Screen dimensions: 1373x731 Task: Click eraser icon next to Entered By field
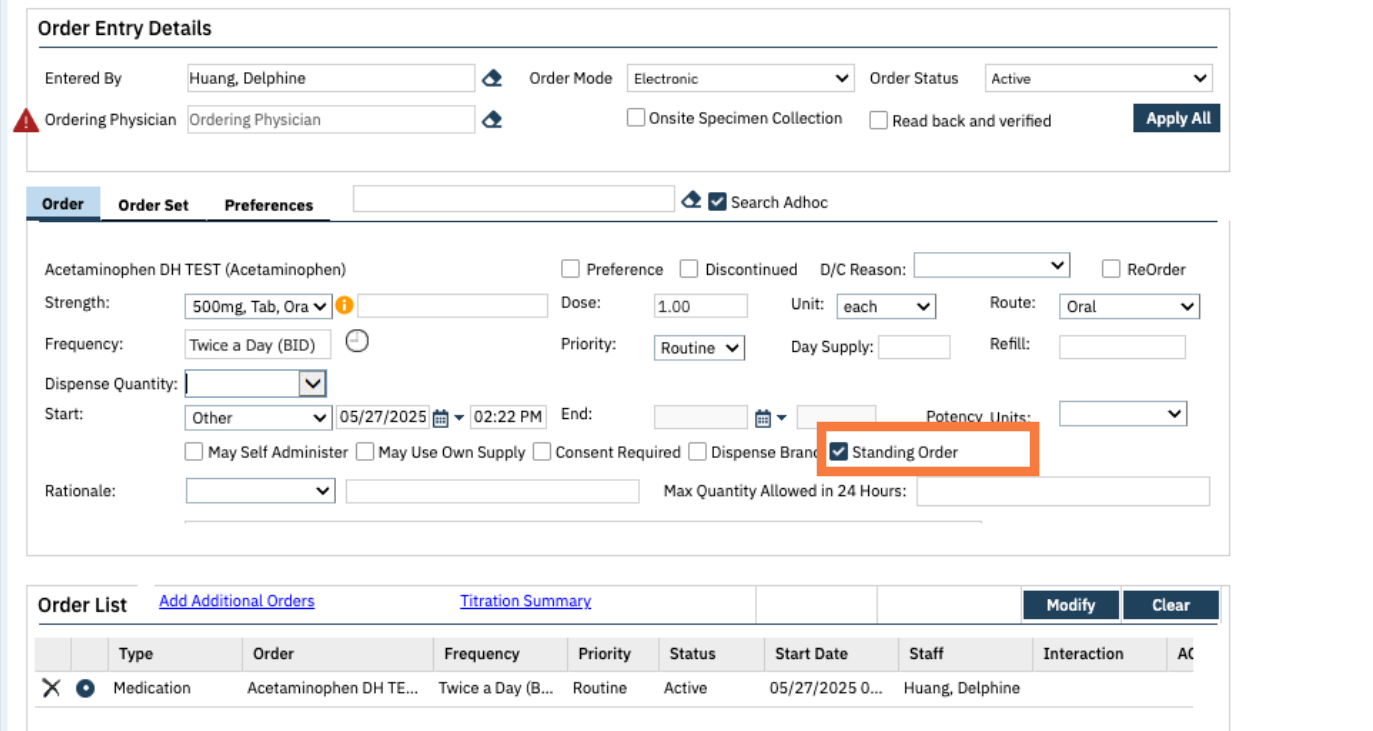click(491, 78)
